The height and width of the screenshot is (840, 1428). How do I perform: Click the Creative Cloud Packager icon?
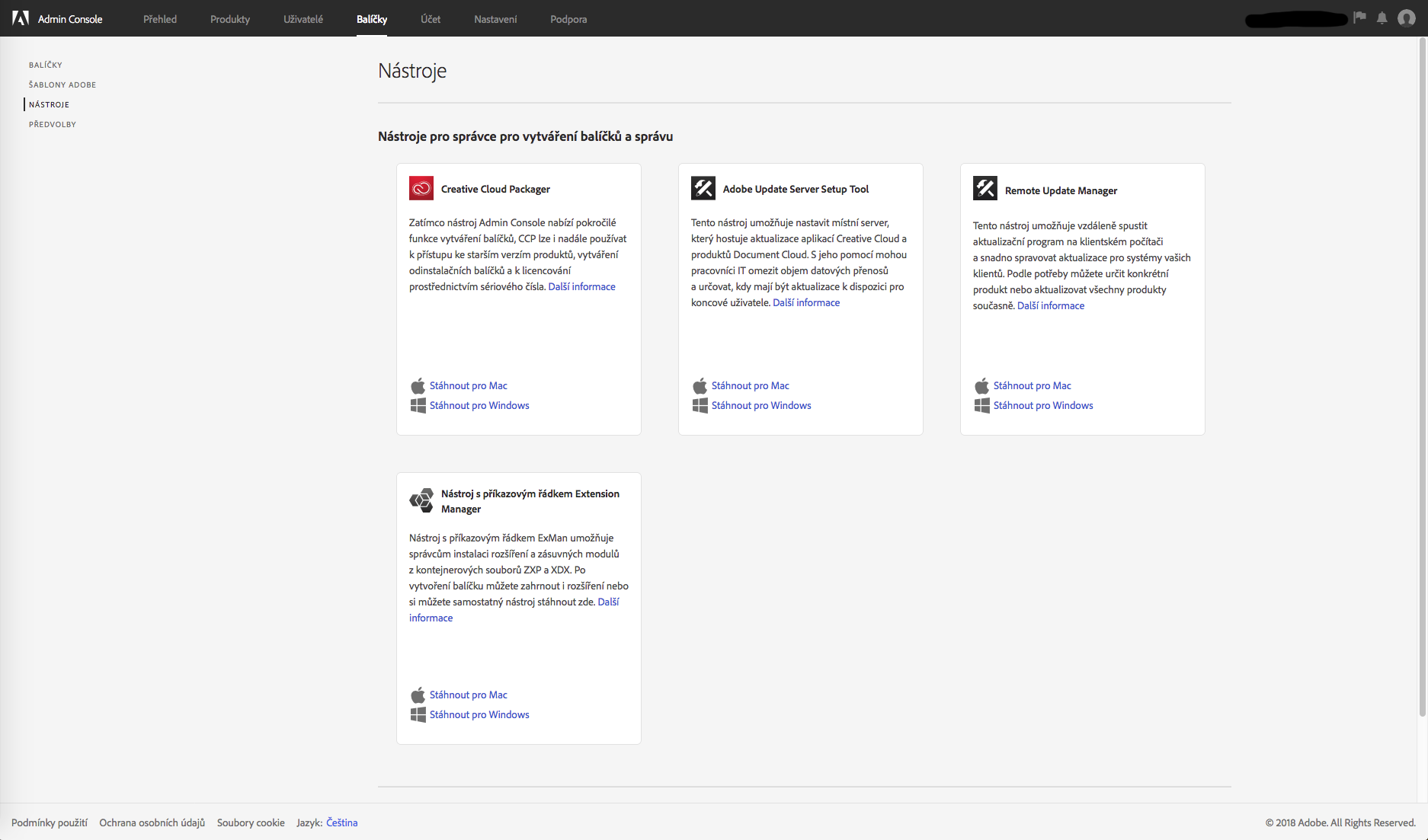point(421,188)
